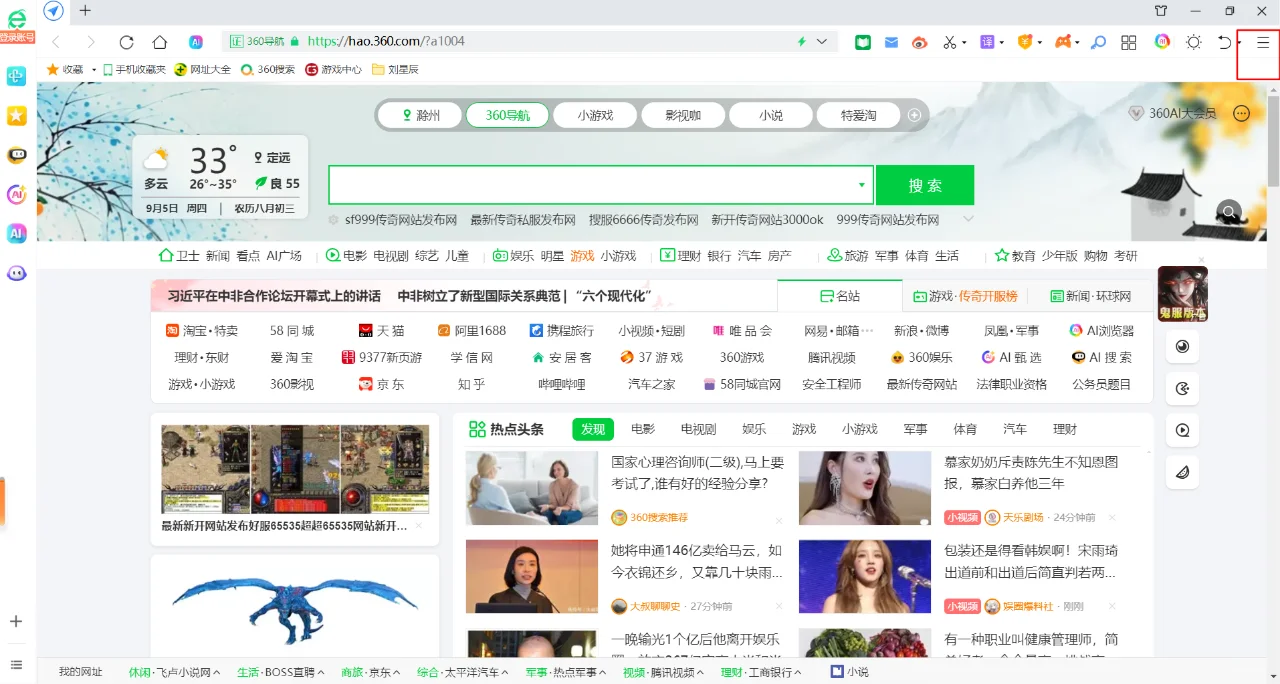Expand hot search suggestions chevron below search

click(x=968, y=219)
